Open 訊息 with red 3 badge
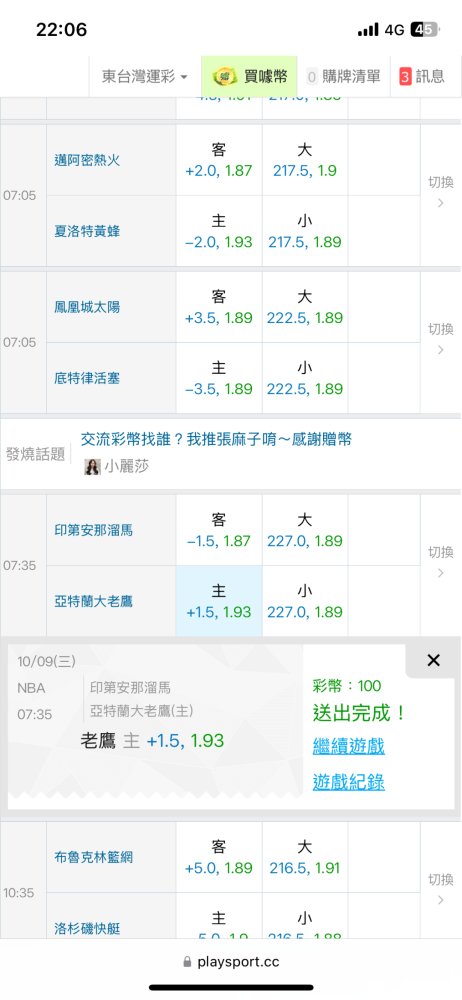Viewport: 462px width, 1000px height. tap(422, 77)
